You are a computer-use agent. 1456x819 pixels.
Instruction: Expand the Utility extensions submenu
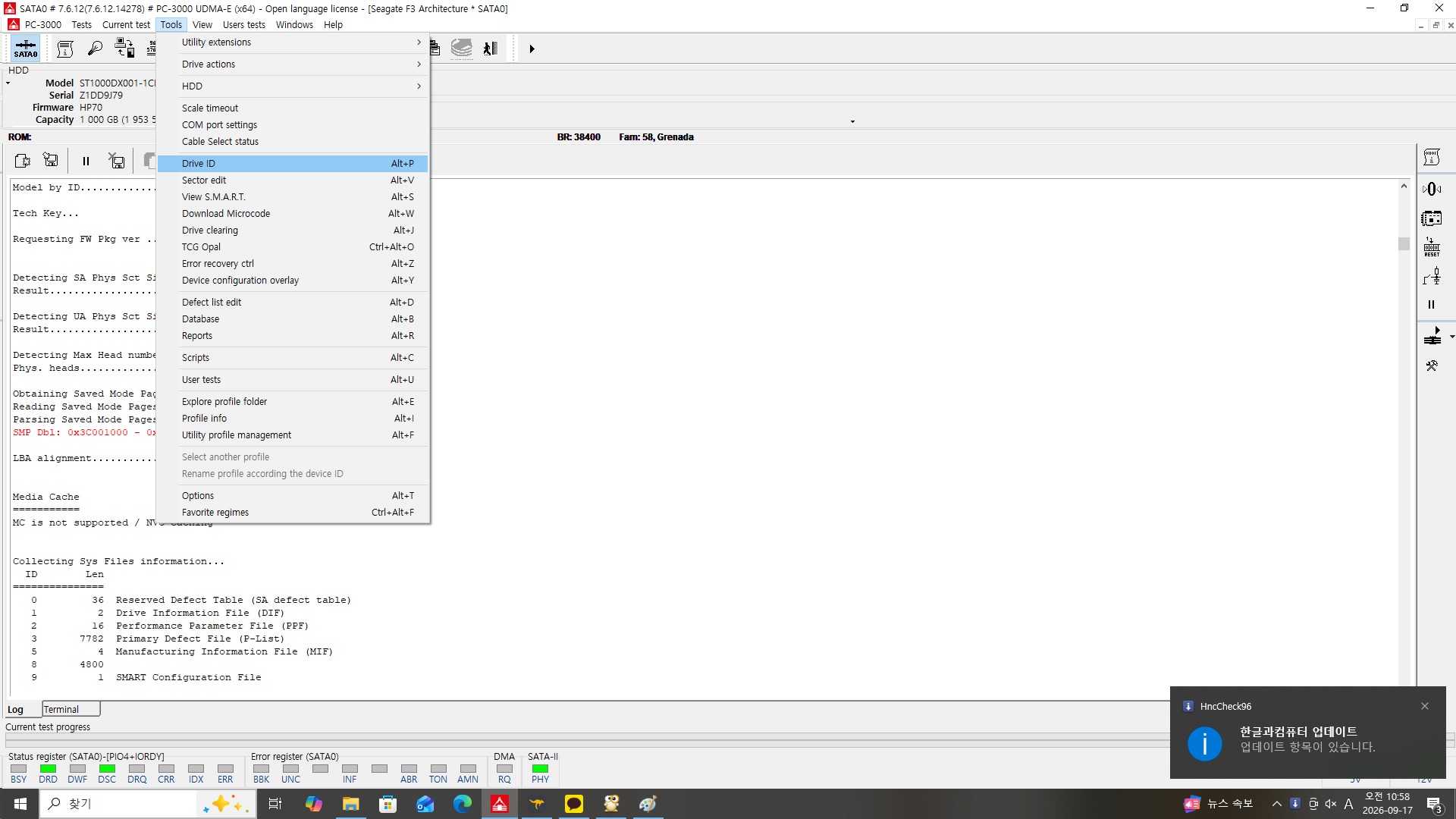coord(293,42)
